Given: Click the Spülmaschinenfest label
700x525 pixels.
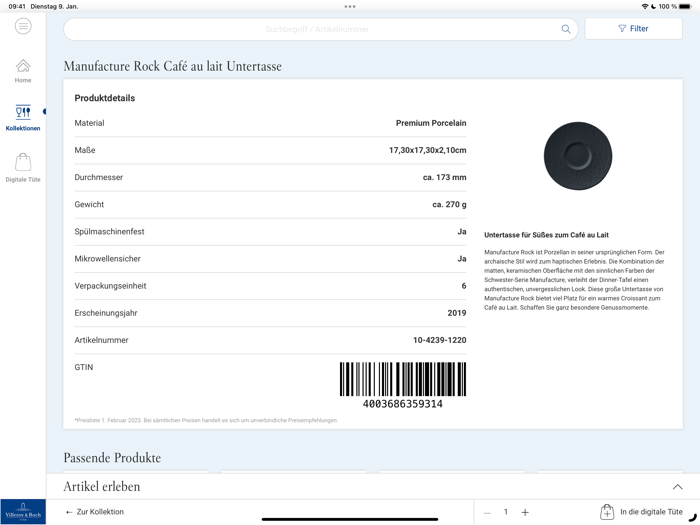Looking at the screenshot, I should coord(109,232).
